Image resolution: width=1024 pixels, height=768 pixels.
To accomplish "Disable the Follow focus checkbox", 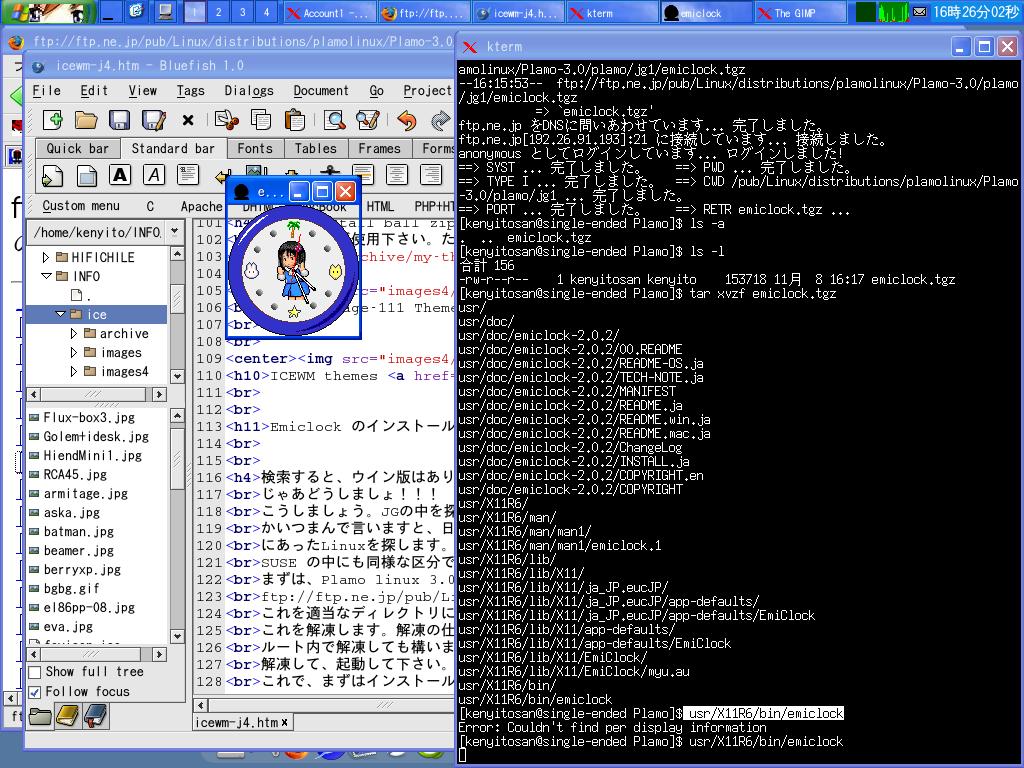I will (34, 691).
